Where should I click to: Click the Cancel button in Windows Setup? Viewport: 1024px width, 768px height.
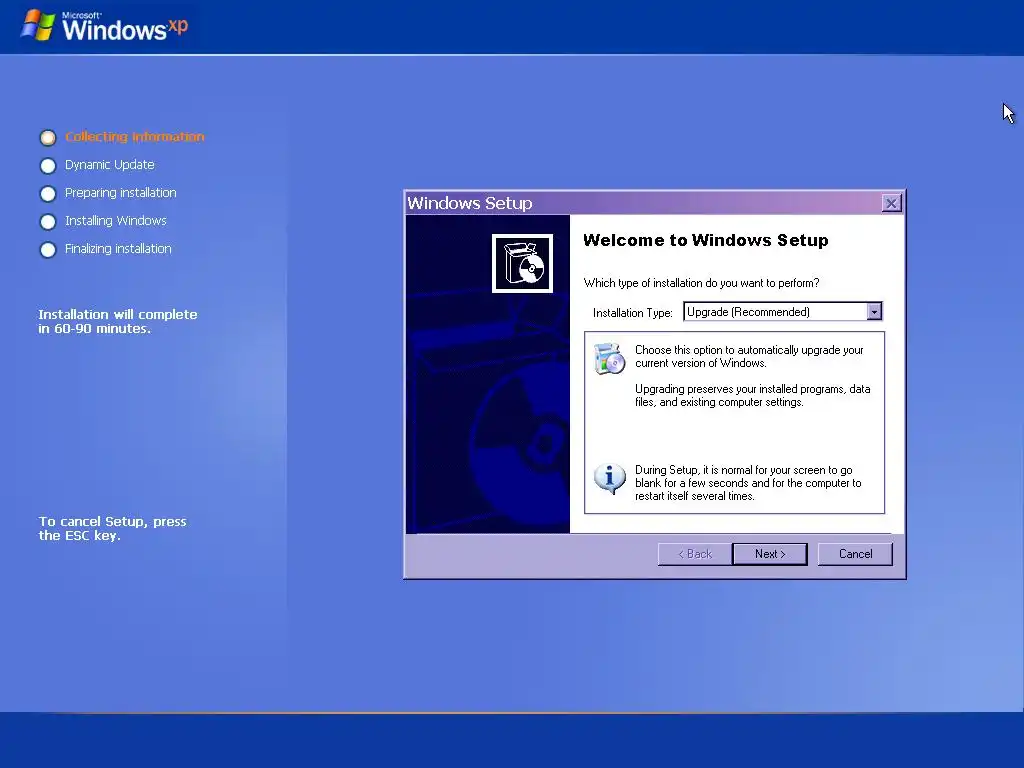click(855, 554)
